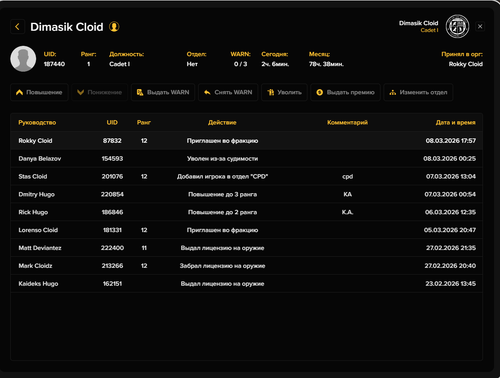
Task: Click action Повышение до 3 ранга
Action: tap(222, 194)
